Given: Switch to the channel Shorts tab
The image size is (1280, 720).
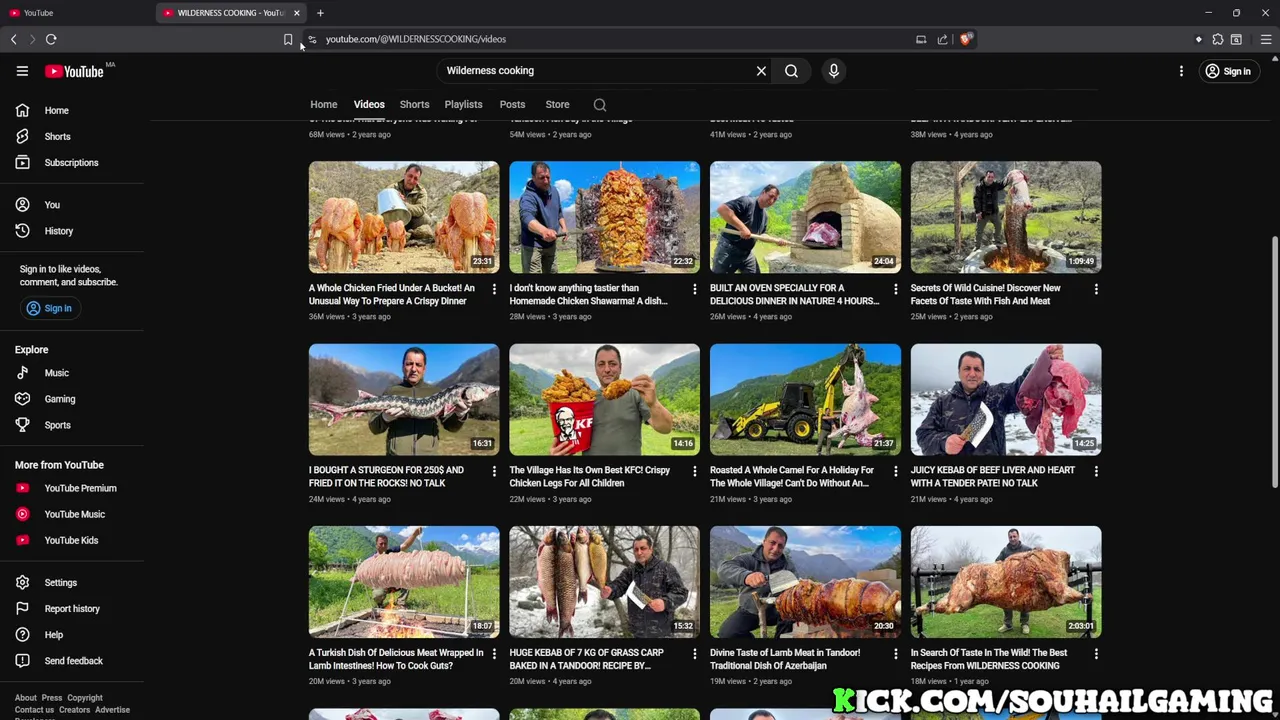Looking at the screenshot, I should pyautogui.click(x=414, y=105).
